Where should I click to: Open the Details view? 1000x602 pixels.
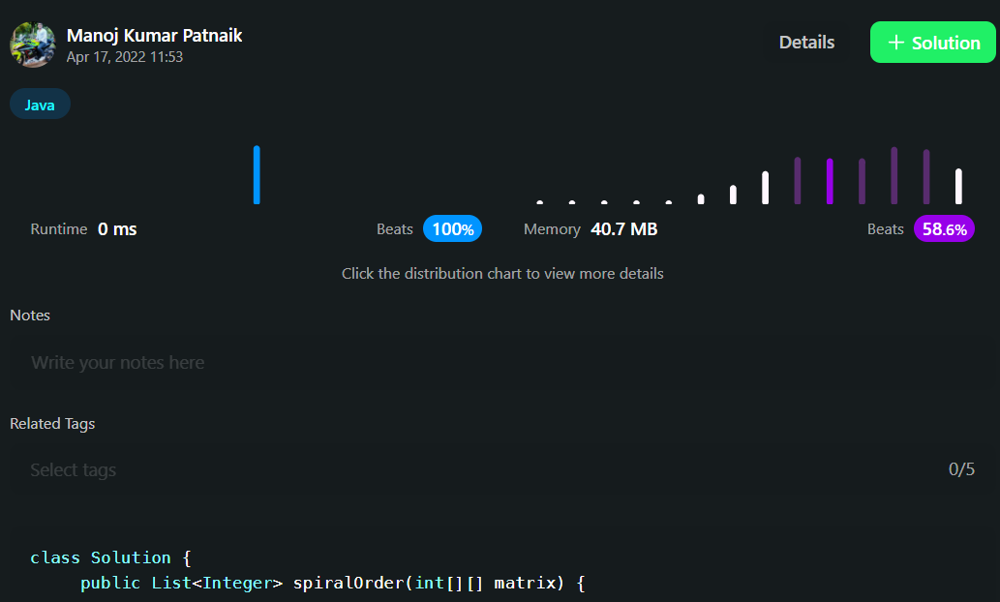806,42
